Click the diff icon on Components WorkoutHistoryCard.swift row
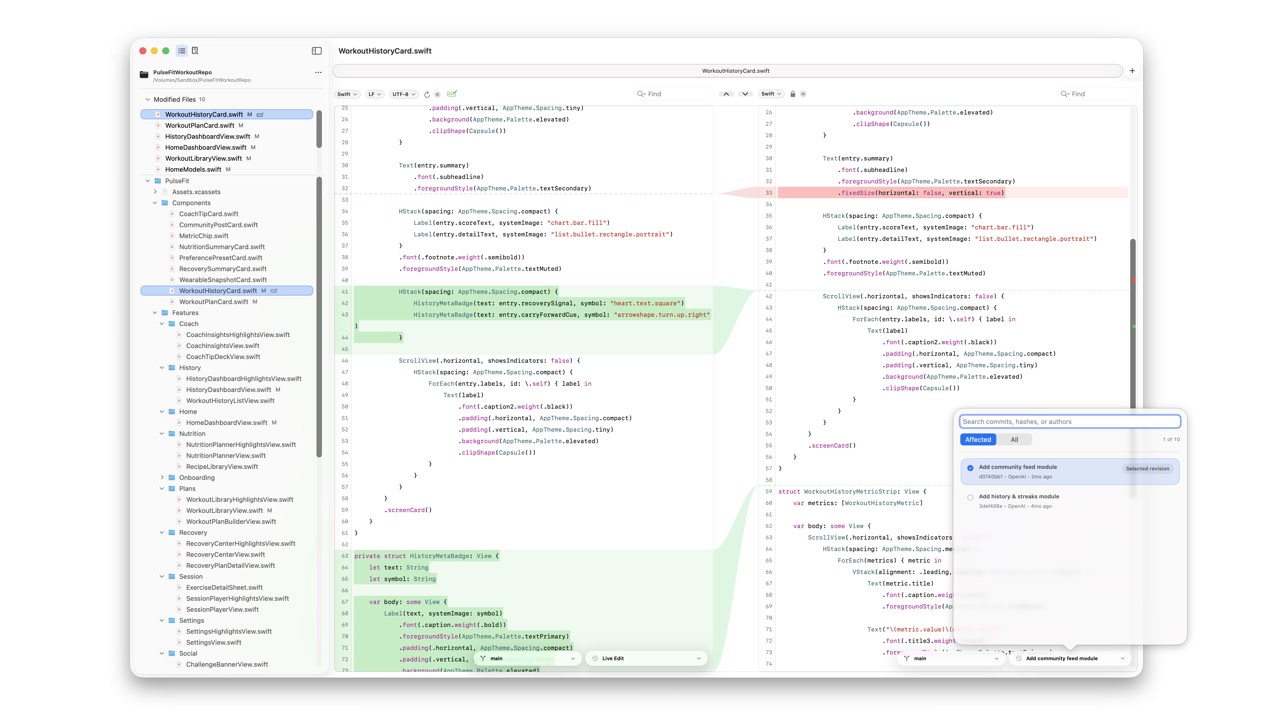 point(274,291)
